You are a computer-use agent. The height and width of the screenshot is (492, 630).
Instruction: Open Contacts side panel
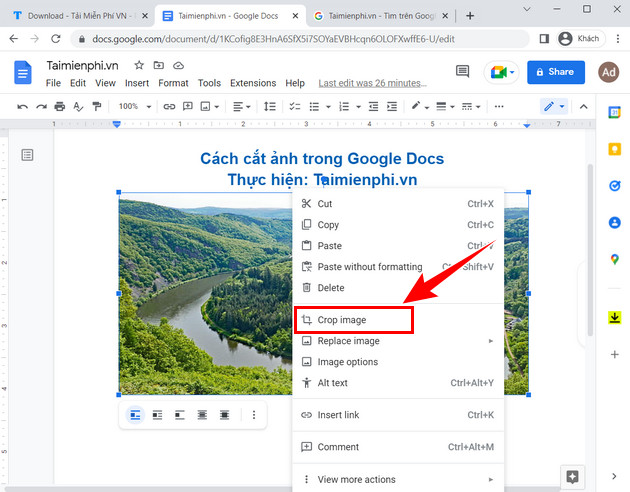click(614, 223)
